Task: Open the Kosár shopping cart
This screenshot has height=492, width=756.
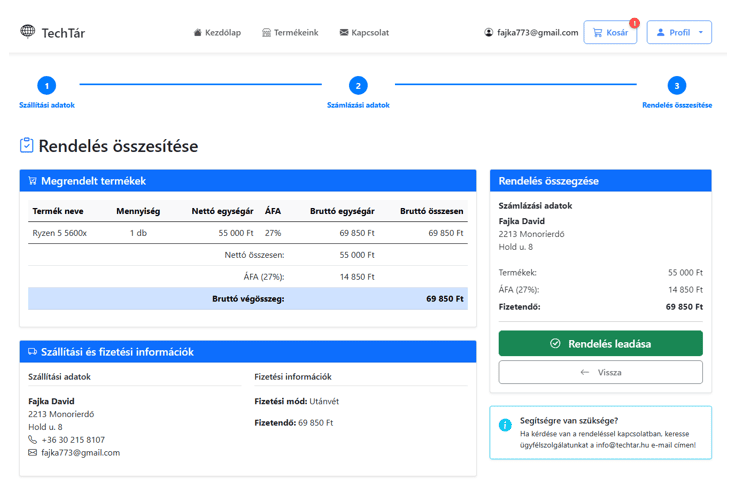Action: point(610,33)
